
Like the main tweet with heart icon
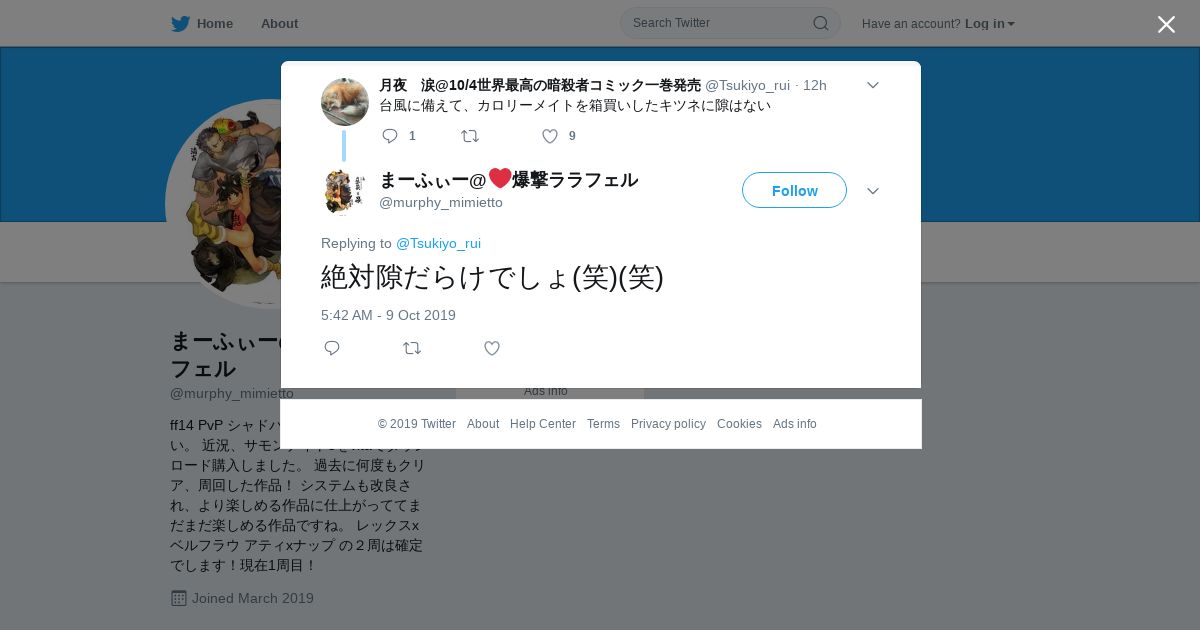click(x=492, y=348)
